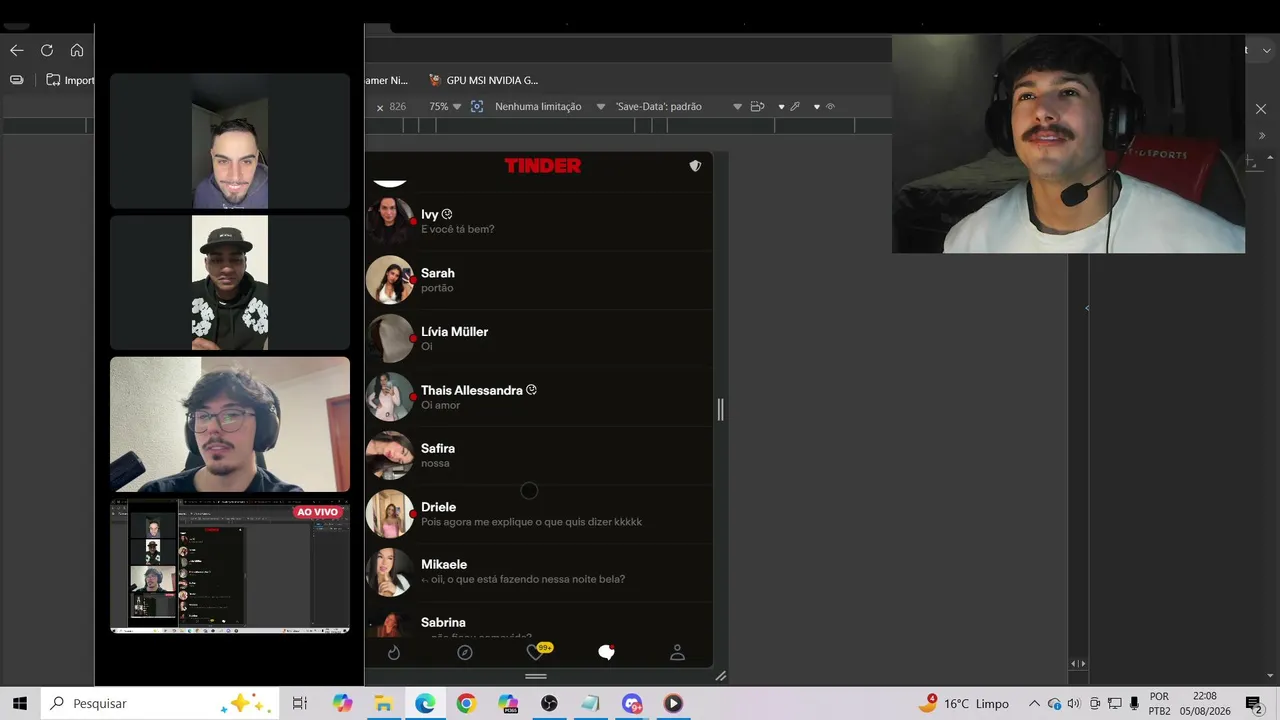Click the Tinder safety shield icon
This screenshot has height=720, width=1280.
point(695,166)
